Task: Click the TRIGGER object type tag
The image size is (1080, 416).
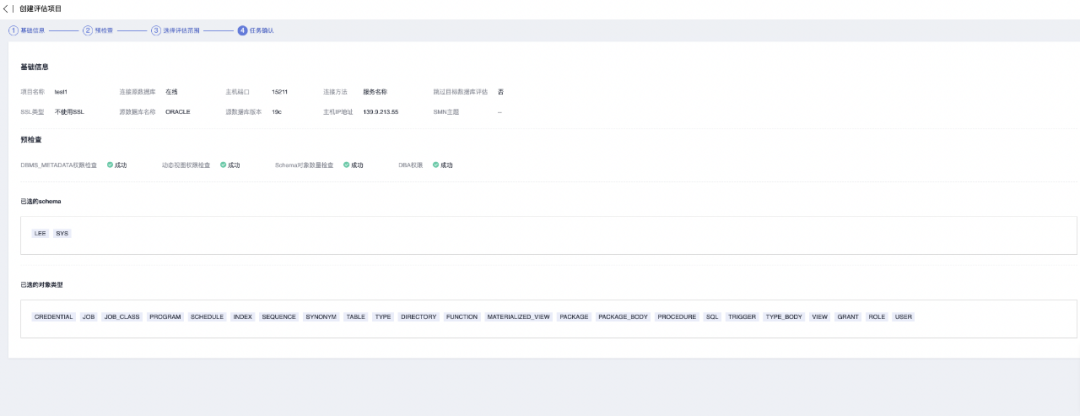Action: pyautogui.click(x=742, y=317)
